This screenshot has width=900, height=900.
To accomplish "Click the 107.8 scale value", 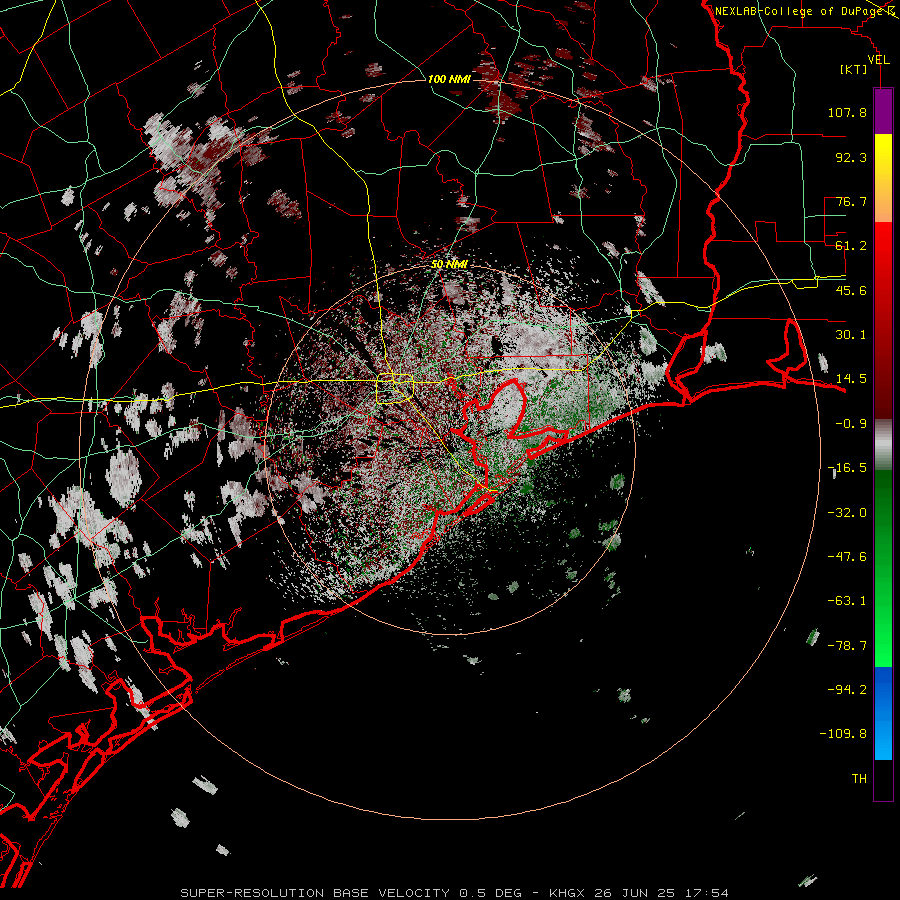I will [847, 112].
